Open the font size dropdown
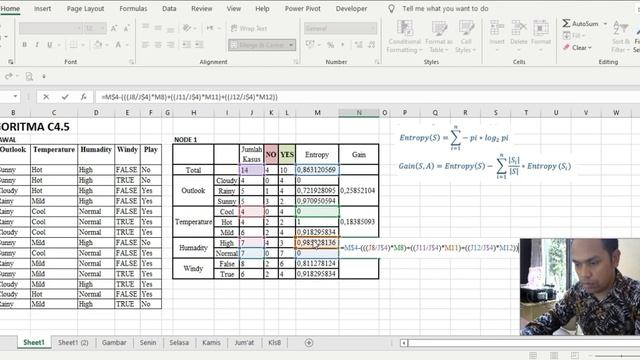 pyautogui.click(x=103, y=28)
